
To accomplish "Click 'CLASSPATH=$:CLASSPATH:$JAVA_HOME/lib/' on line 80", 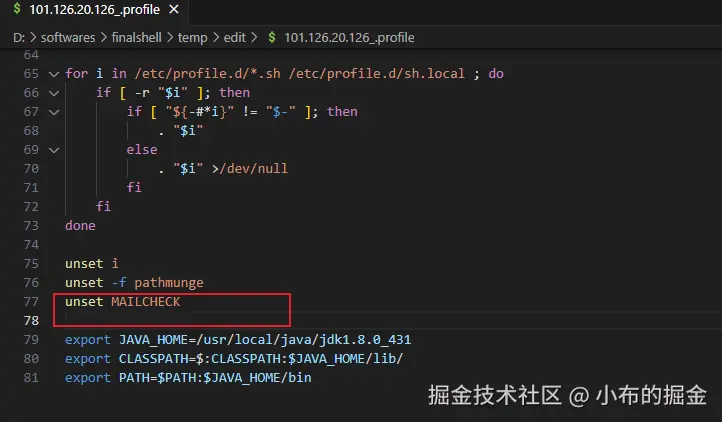I will (x=261, y=358).
